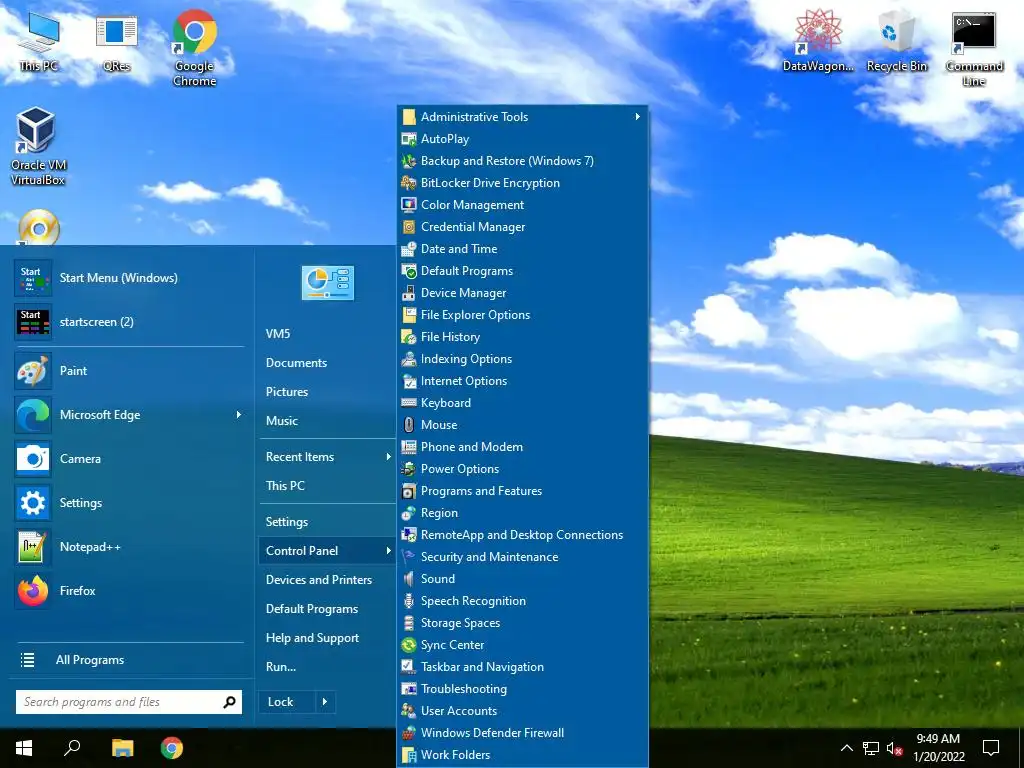Open AutoPlay control panel item

click(522, 138)
